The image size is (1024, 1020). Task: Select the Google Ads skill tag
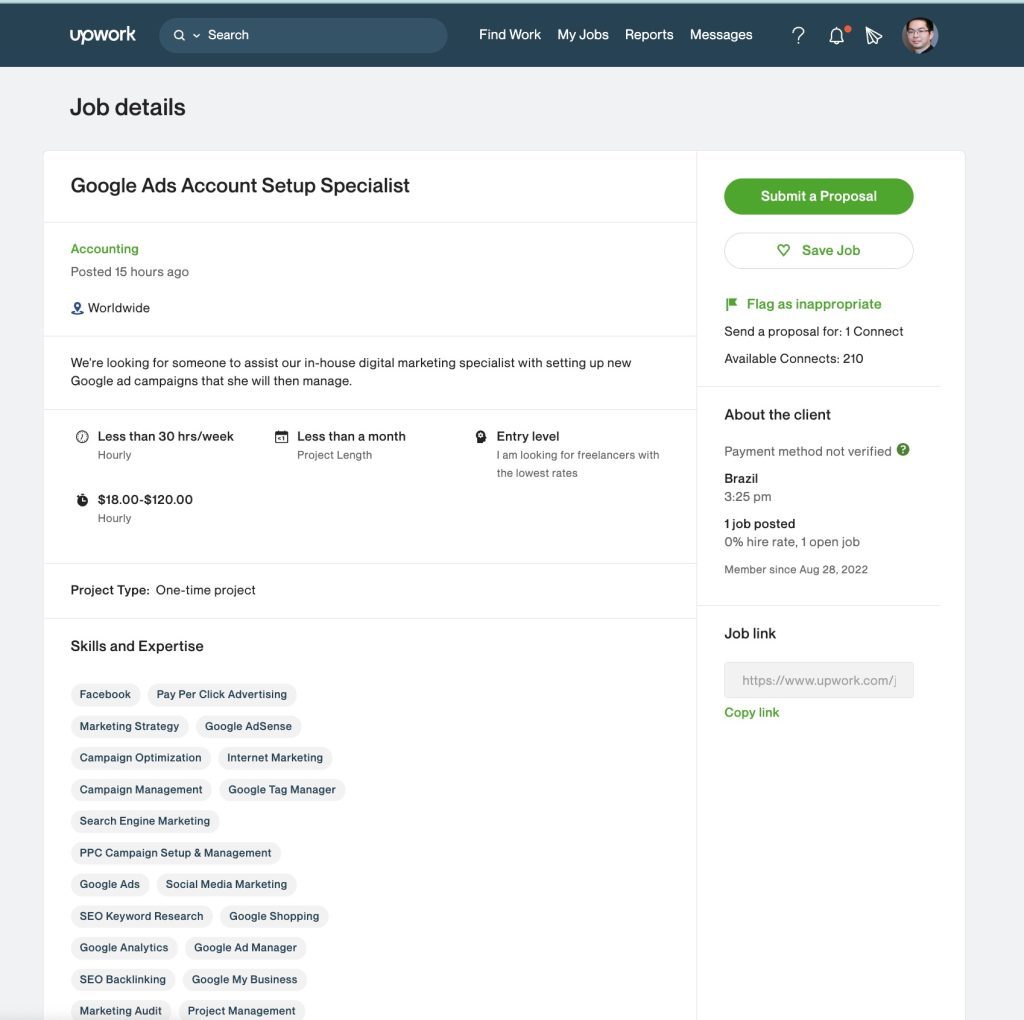[110, 884]
